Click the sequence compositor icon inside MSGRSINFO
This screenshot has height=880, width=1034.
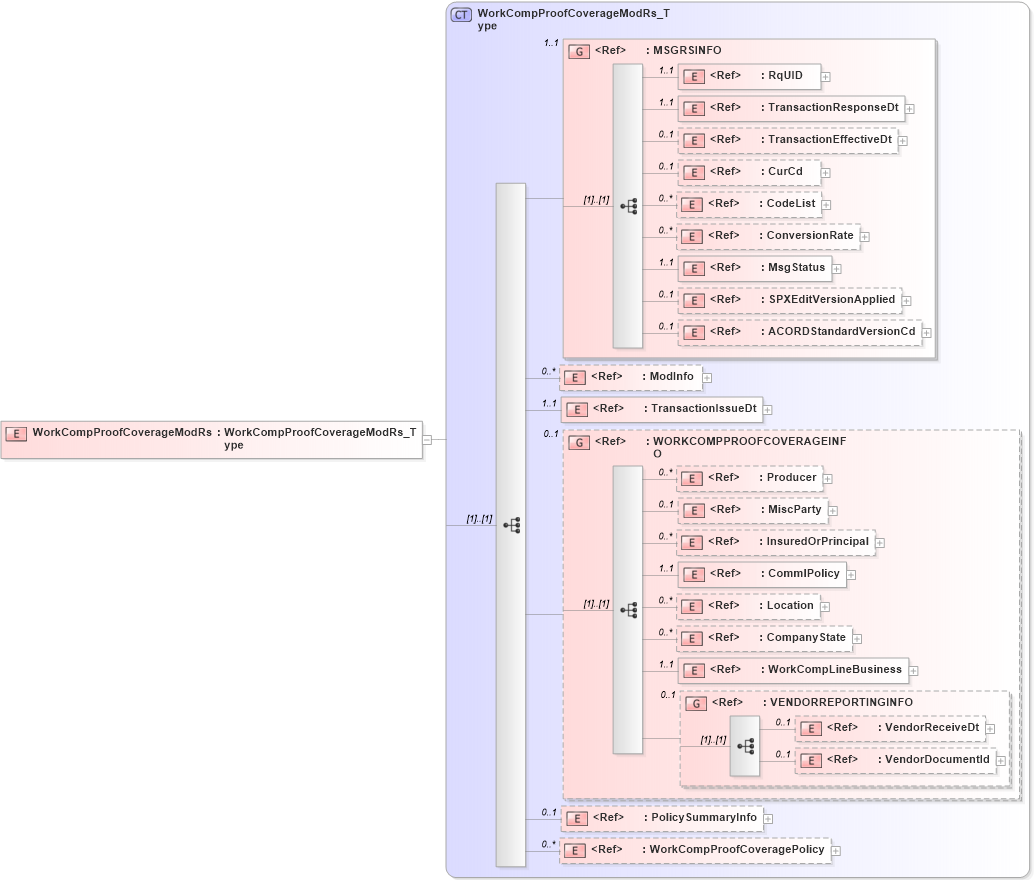coord(629,205)
